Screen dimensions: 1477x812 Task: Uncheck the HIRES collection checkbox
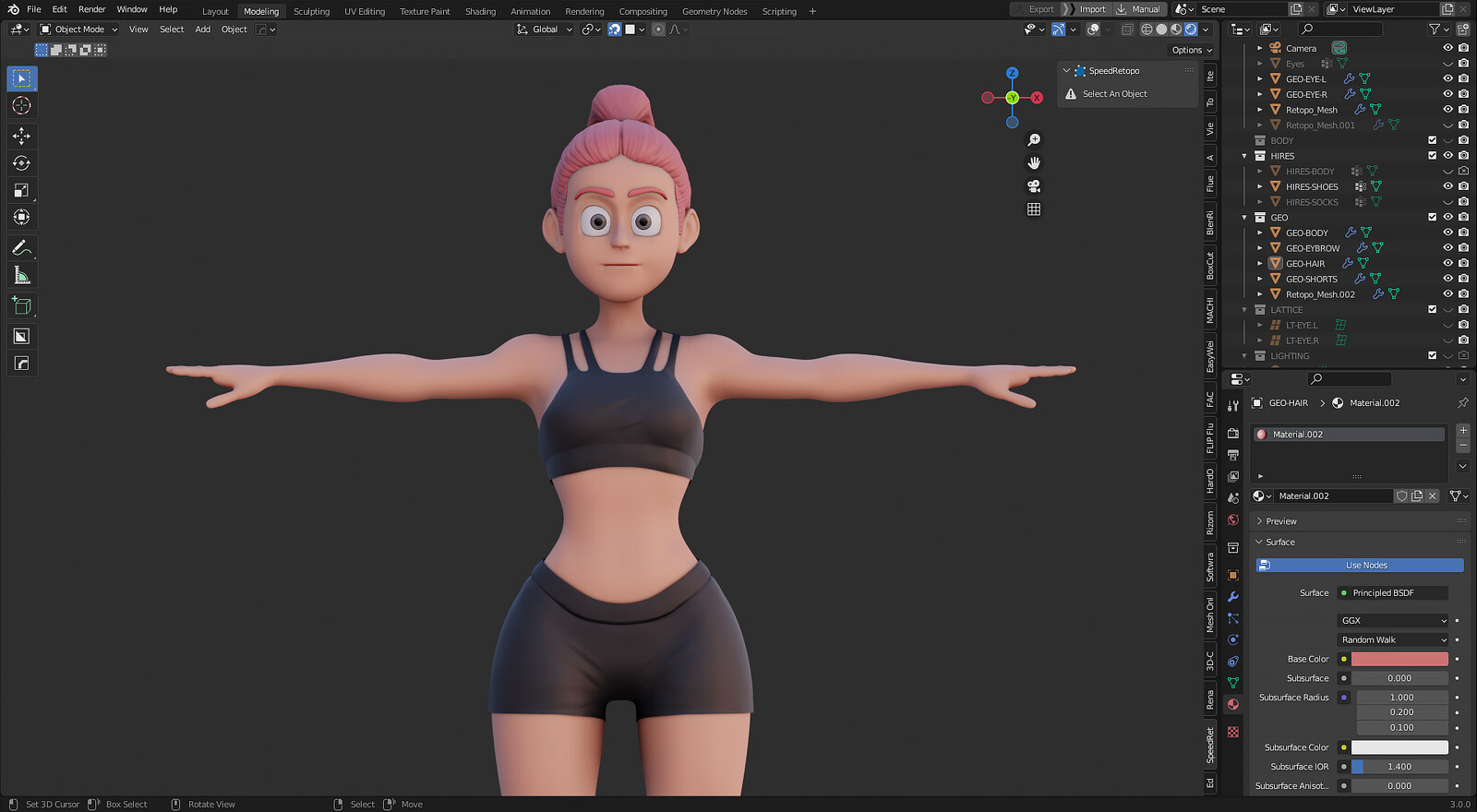pyautogui.click(x=1433, y=156)
